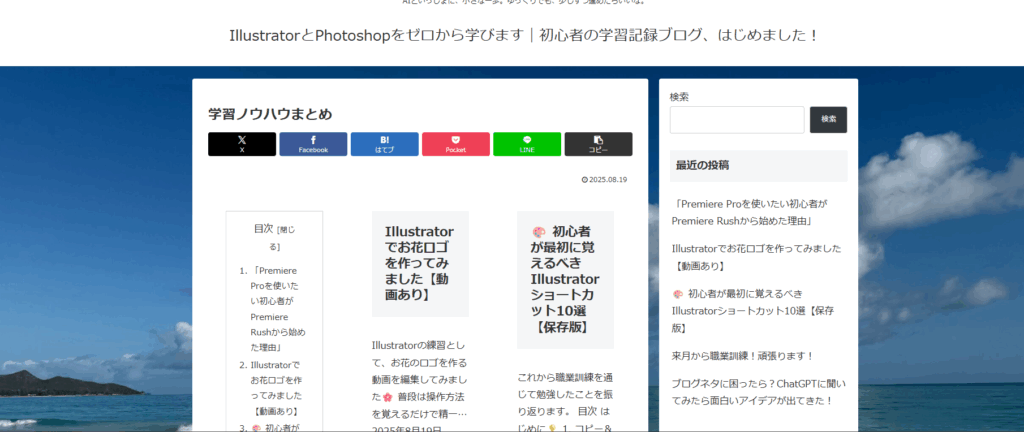
Task: Click the 学習ノウハウまとめ page title
Action: [x=270, y=114]
